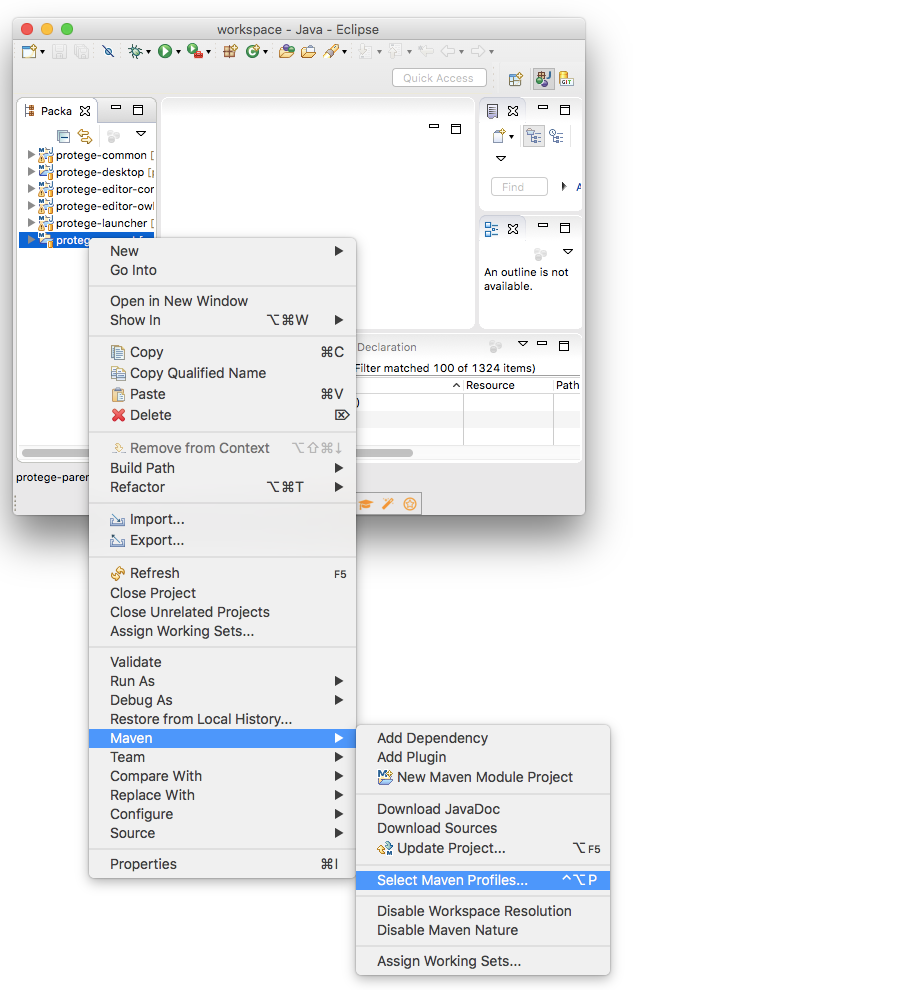Click Export... in the context menu
Screen dimensions: 900x990
[x=222, y=540]
